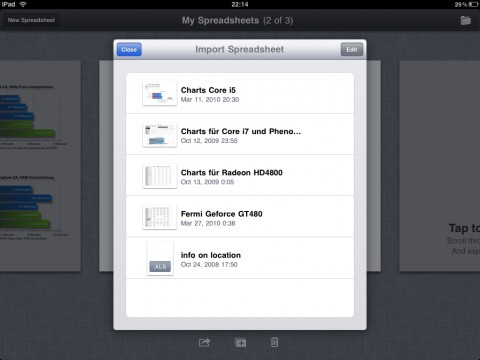Open the previous spreadsheet with bar charts
The width and height of the screenshot is (480, 360).
pos(40,166)
